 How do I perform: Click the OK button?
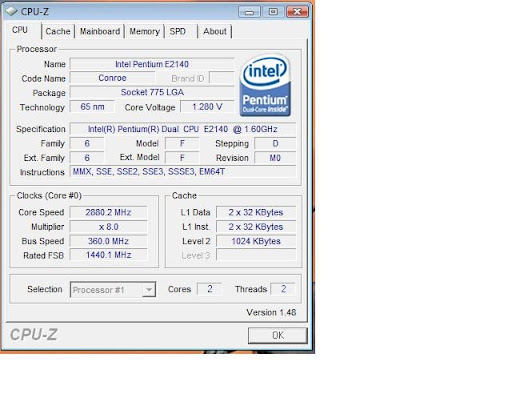[278, 335]
